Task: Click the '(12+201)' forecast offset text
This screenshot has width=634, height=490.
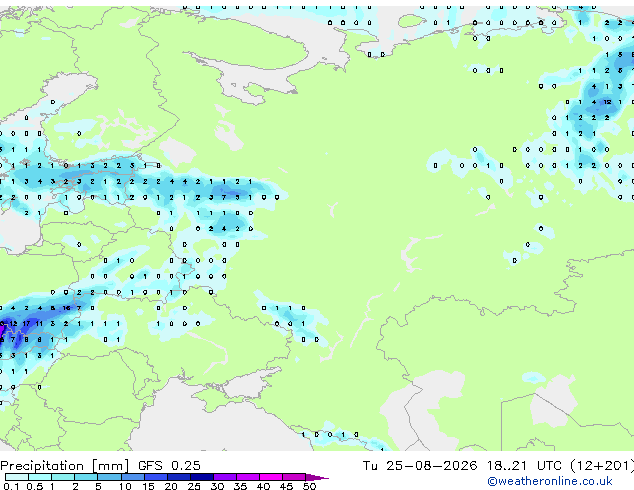Action: tap(602, 466)
